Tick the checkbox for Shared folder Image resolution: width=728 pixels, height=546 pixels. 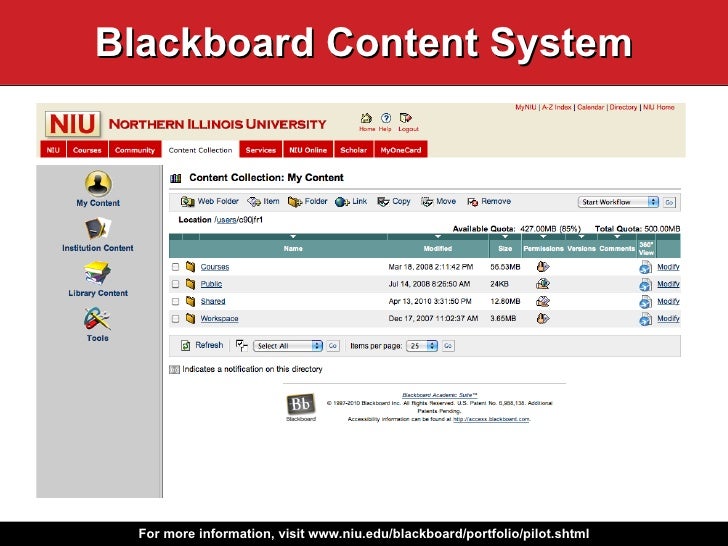[x=176, y=301]
